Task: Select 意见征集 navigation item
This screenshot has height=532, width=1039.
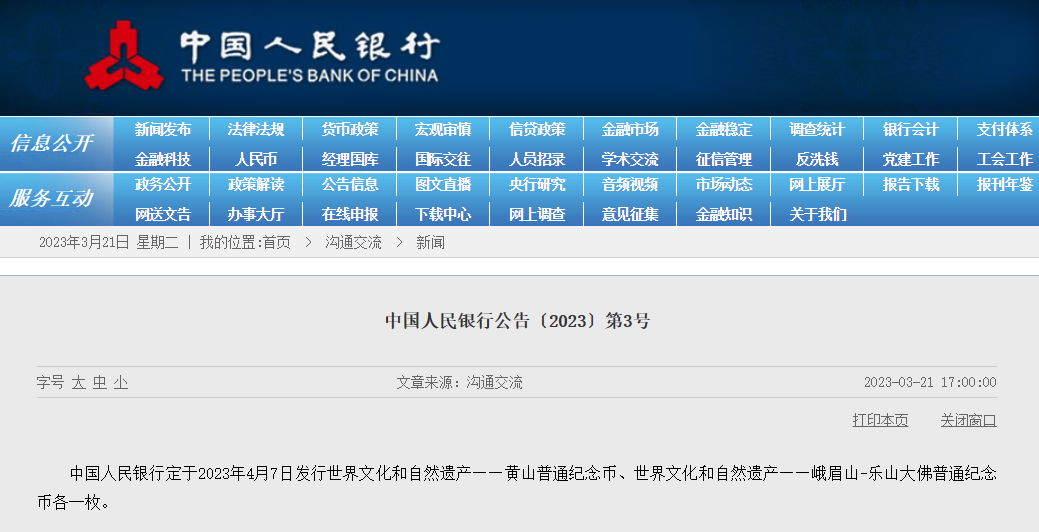Action: [630, 214]
